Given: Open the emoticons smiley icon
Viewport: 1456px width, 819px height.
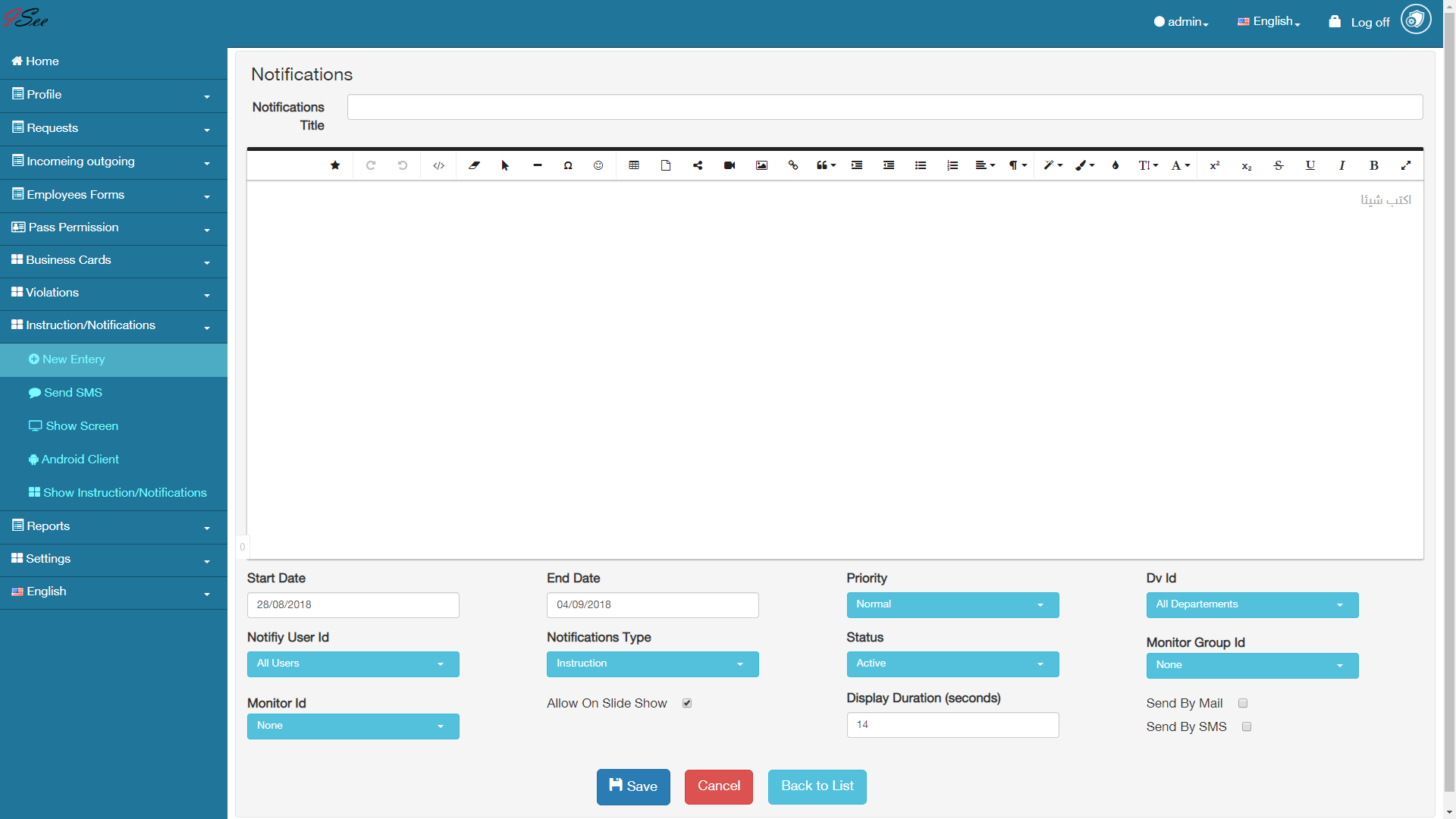Looking at the screenshot, I should (598, 165).
